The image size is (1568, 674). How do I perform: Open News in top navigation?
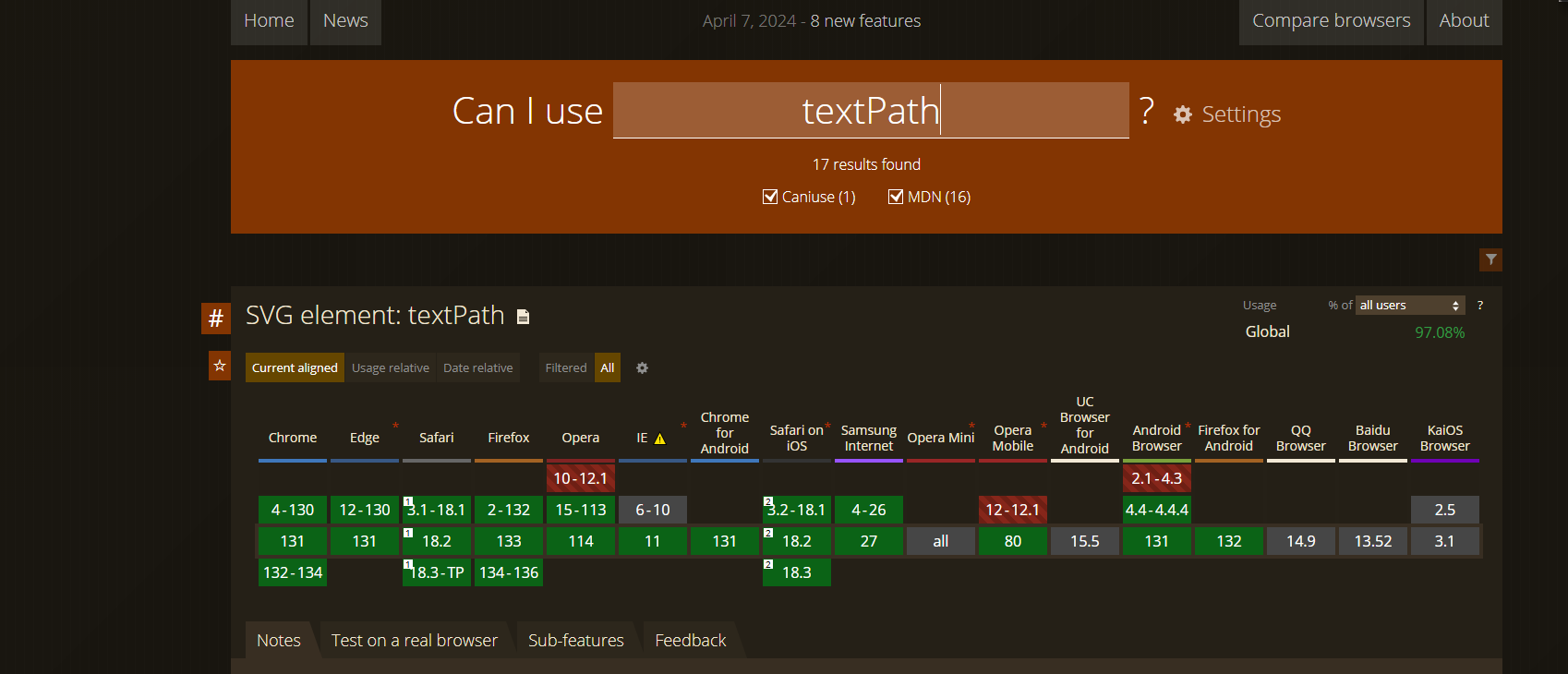coord(345,20)
